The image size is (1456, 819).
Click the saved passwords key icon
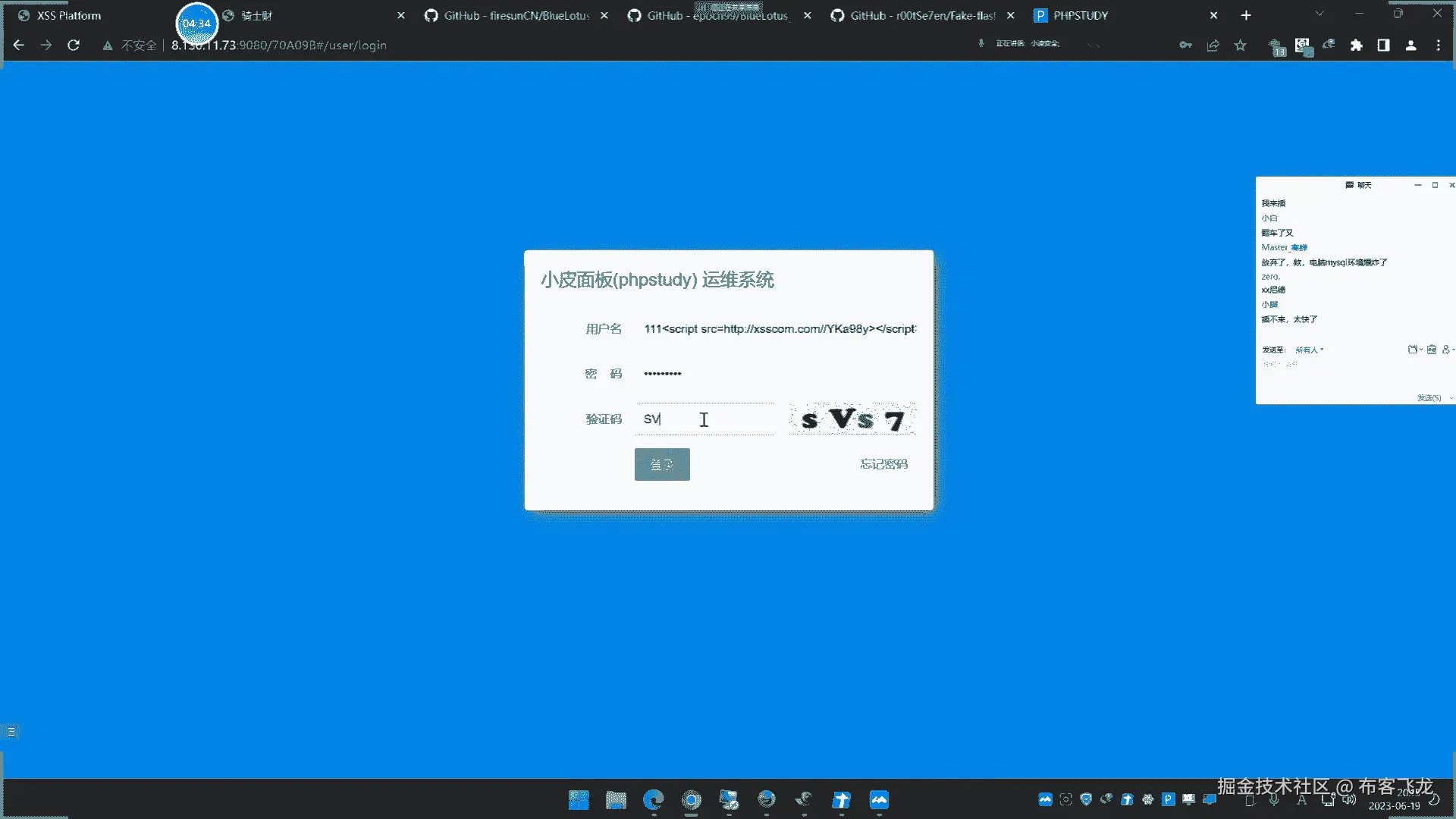(1185, 45)
